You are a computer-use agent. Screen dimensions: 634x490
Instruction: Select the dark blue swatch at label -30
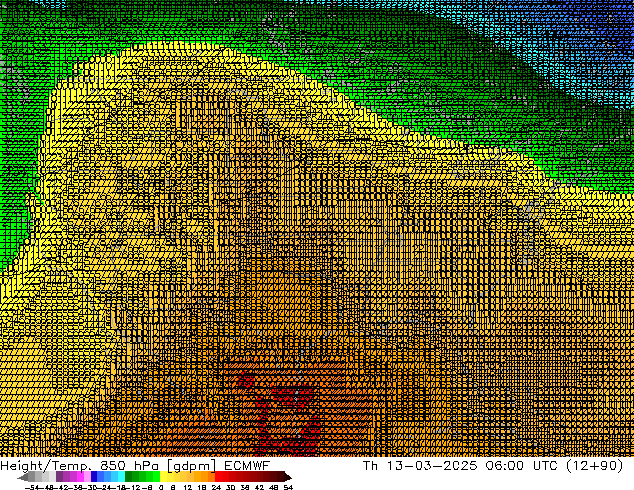(x=94, y=476)
